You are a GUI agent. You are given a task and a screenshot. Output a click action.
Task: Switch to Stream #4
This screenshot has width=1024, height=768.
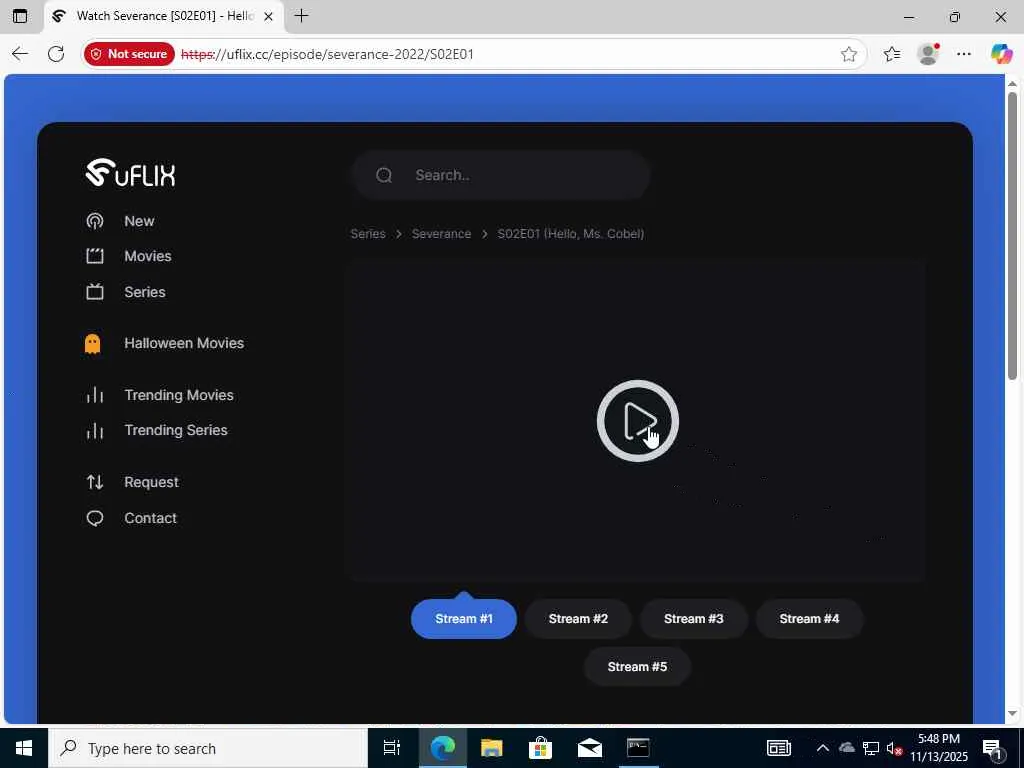pos(809,618)
